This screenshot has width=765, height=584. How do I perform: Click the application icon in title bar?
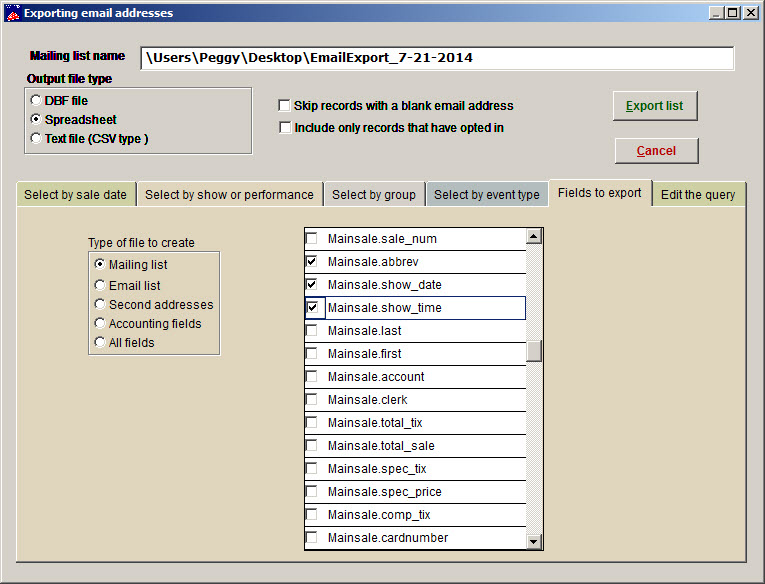coord(13,13)
